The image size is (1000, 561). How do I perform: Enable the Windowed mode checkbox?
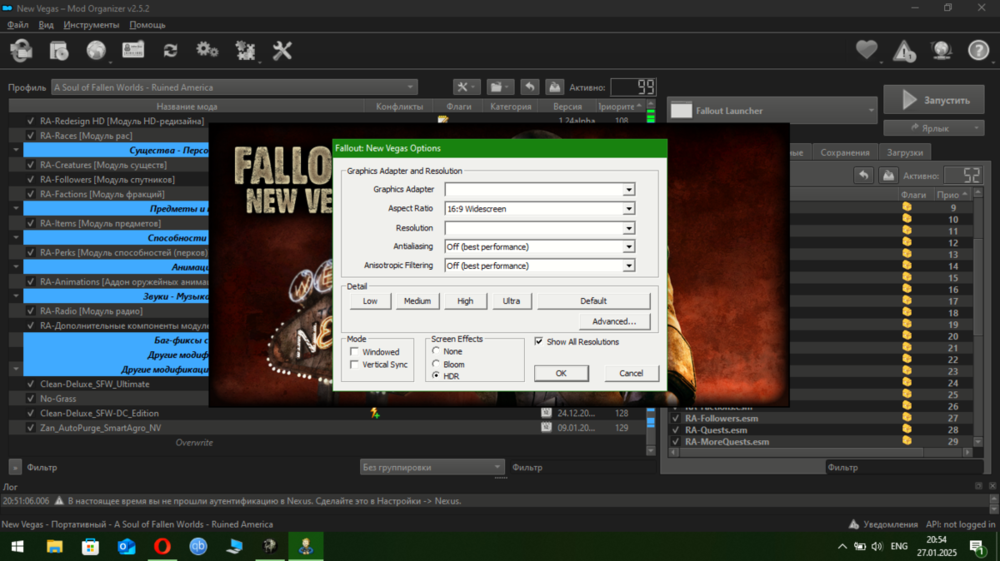[354, 352]
